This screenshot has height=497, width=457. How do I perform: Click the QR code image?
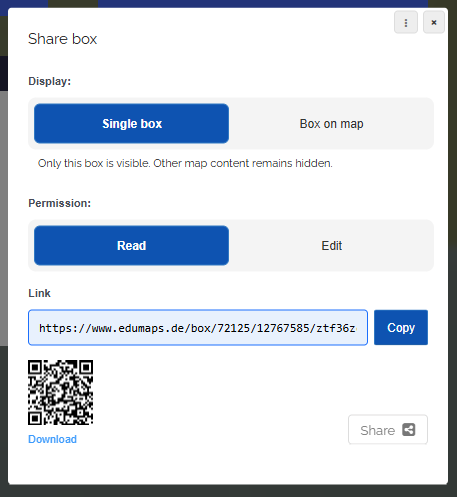(x=60, y=392)
